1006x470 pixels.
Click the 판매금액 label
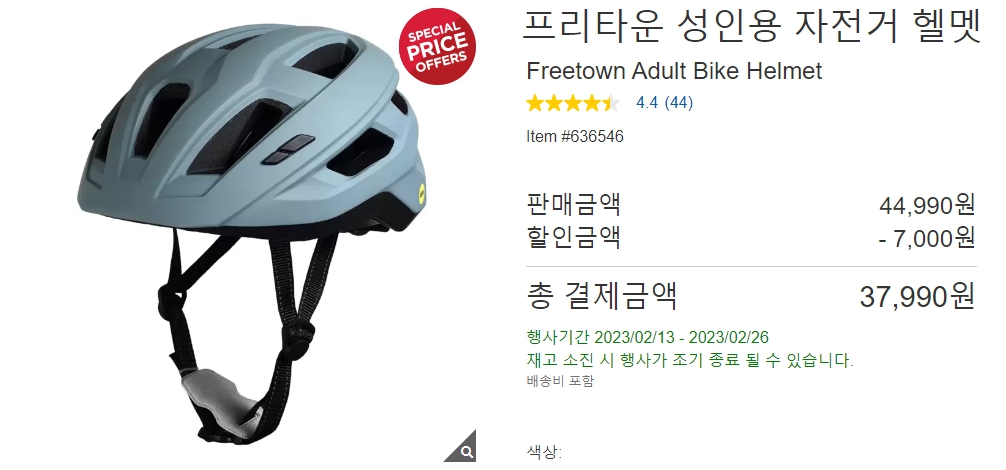point(574,205)
